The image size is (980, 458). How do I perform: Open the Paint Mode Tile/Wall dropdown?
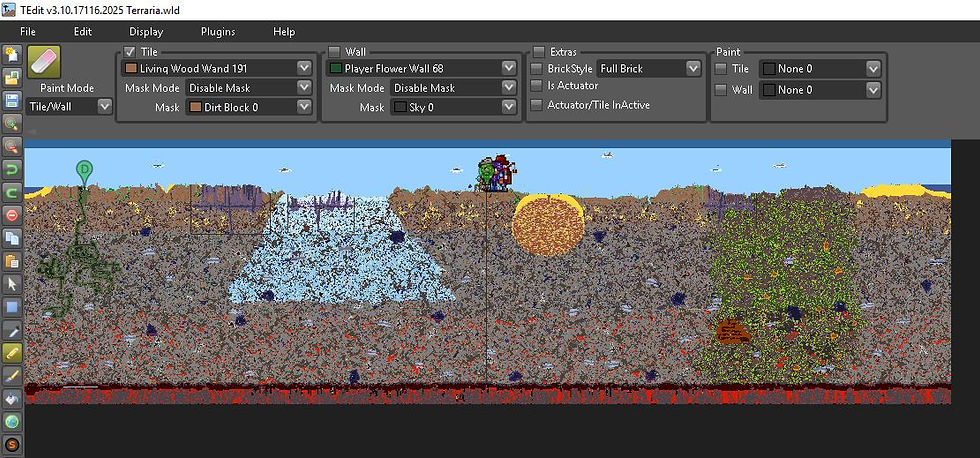coord(69,106)
